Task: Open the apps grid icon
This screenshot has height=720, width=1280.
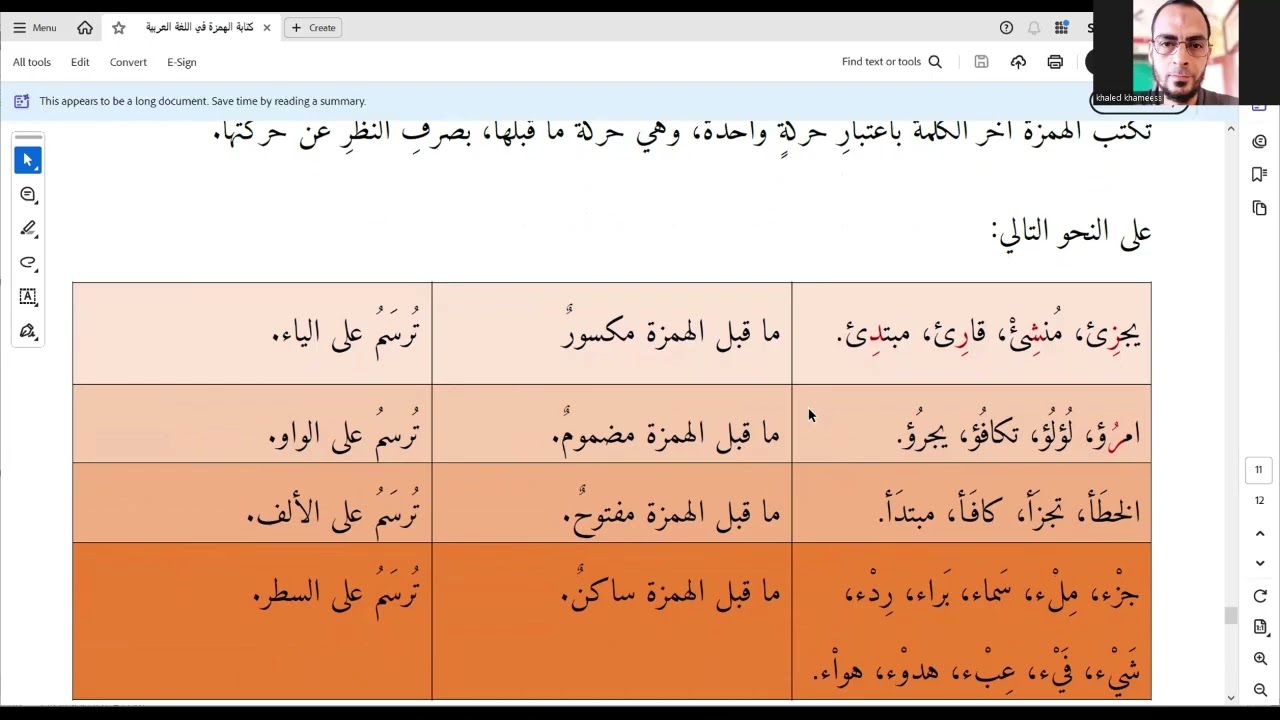Action: (1061, 28)
